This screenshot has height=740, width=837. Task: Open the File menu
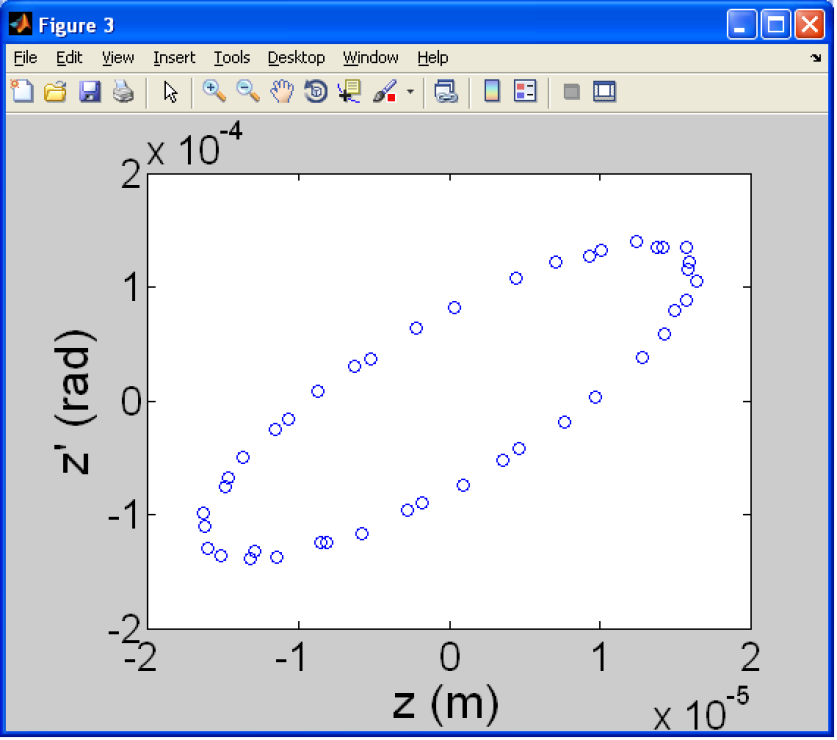pyautogui.click(x=25, y=58)
